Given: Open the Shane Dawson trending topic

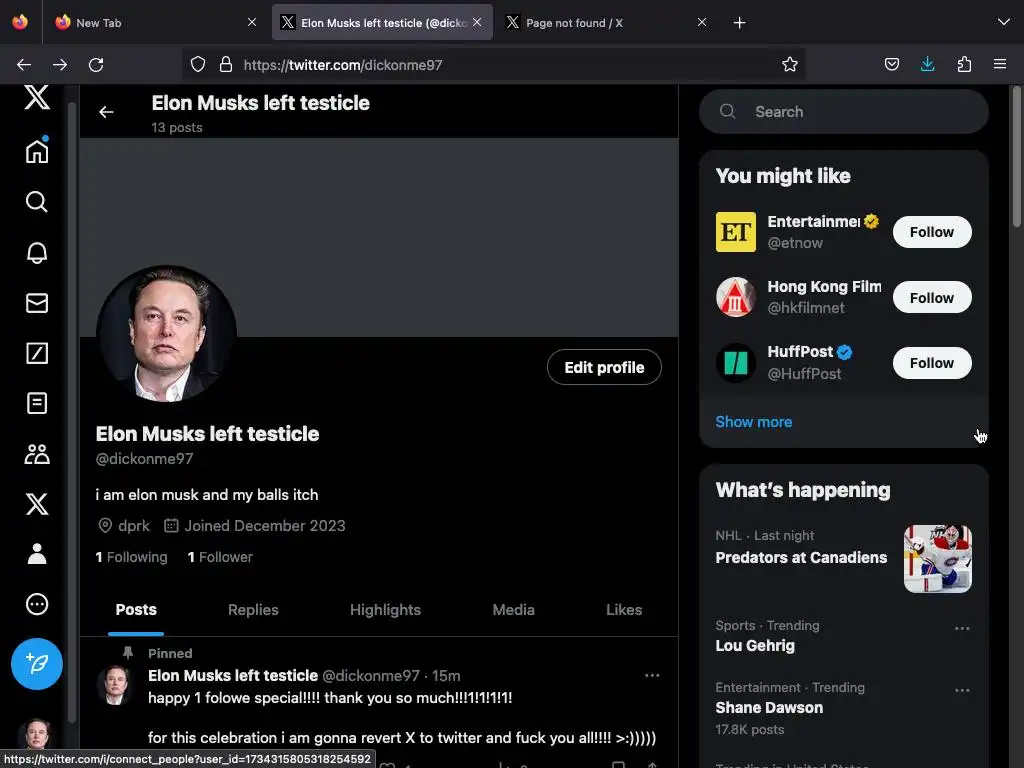Looking at the screenshot, I should pyautogui.click(x=769, y=708).
